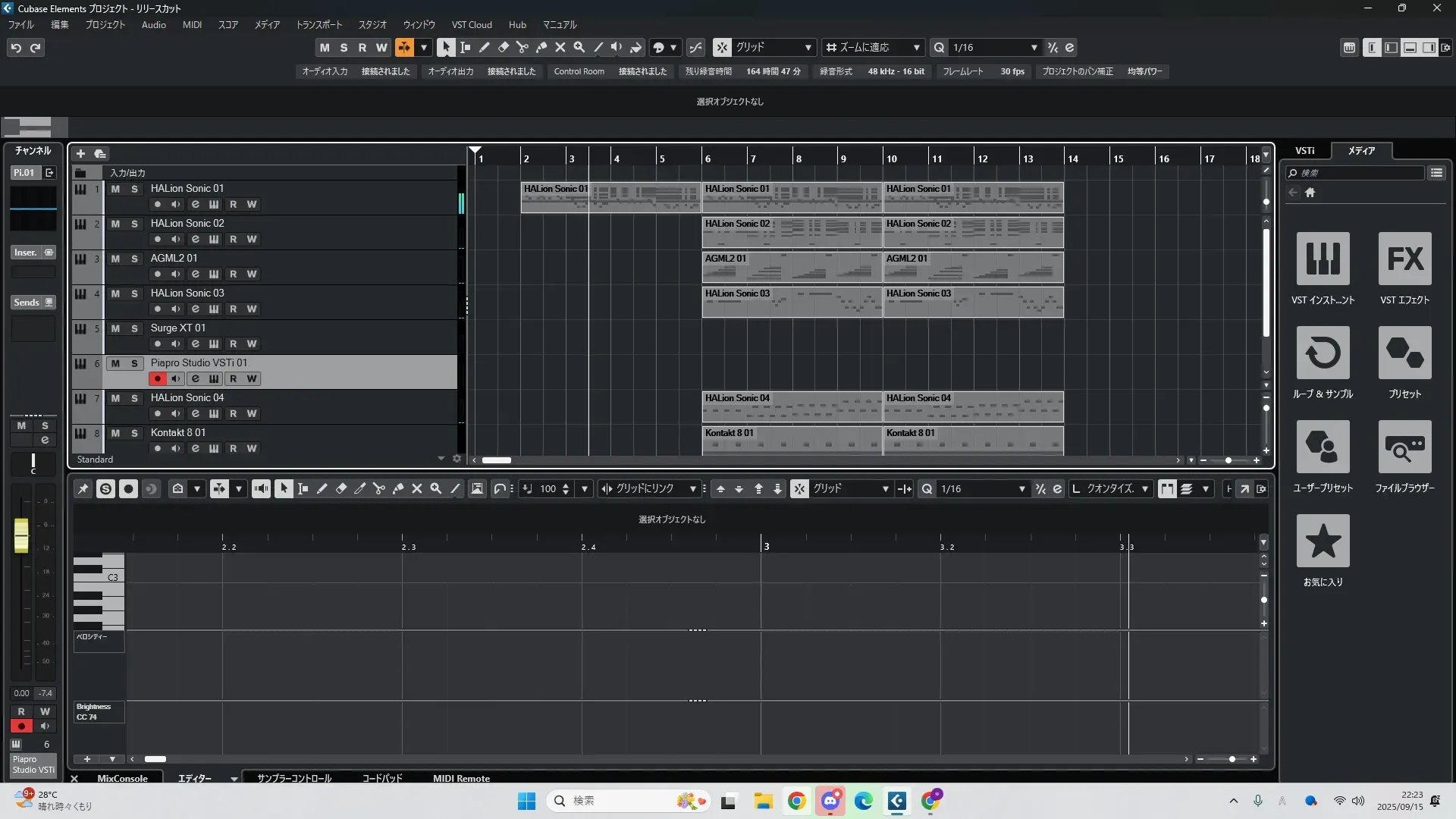1456x819 pixels.
Task: Solo the Kontakt 8 01 track
Action: click(x=134, y=433)
